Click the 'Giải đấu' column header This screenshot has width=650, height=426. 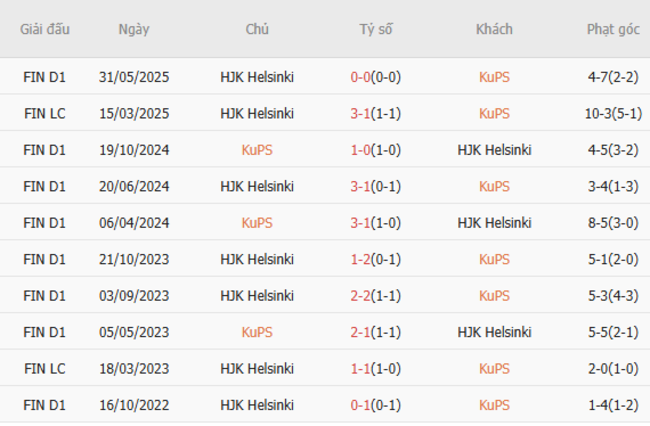click(x=45, y=29)
